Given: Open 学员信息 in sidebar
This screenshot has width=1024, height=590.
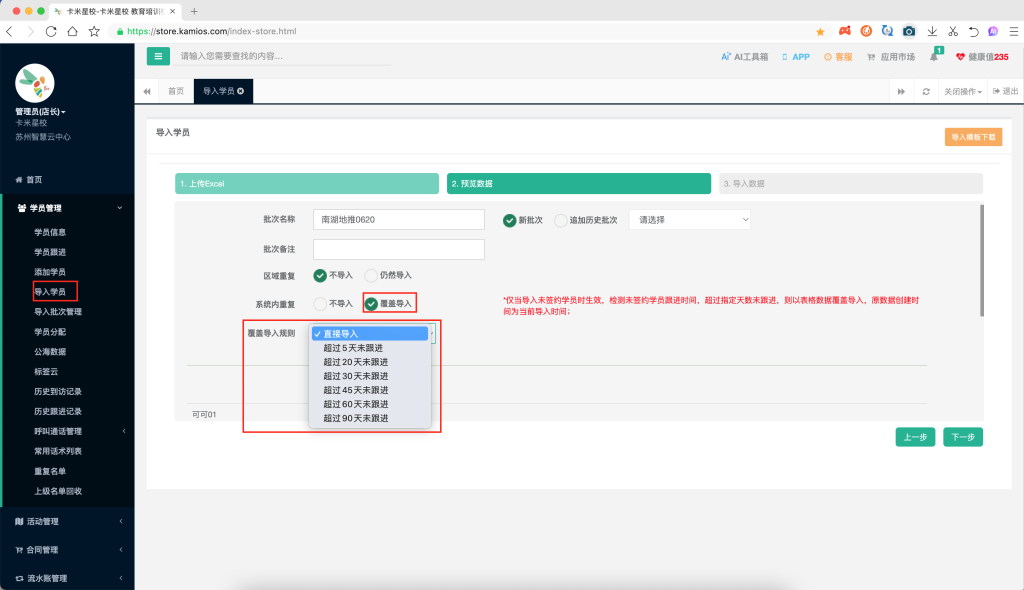Looking at the screenshot, I should (x=50, y=232).
